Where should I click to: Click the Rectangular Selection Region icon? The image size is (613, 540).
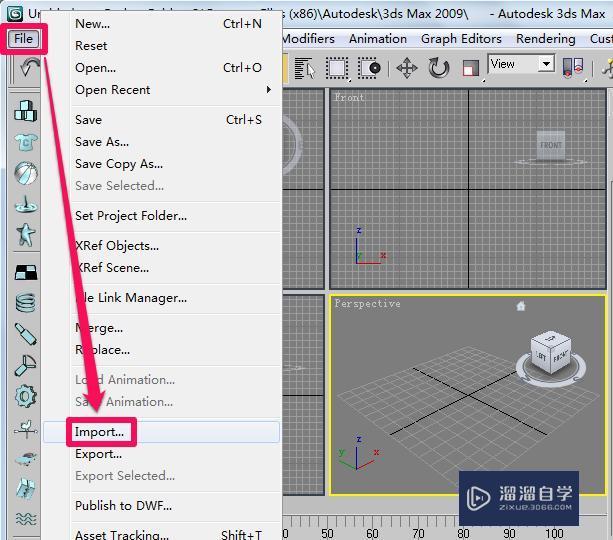(x=337, y=68)
